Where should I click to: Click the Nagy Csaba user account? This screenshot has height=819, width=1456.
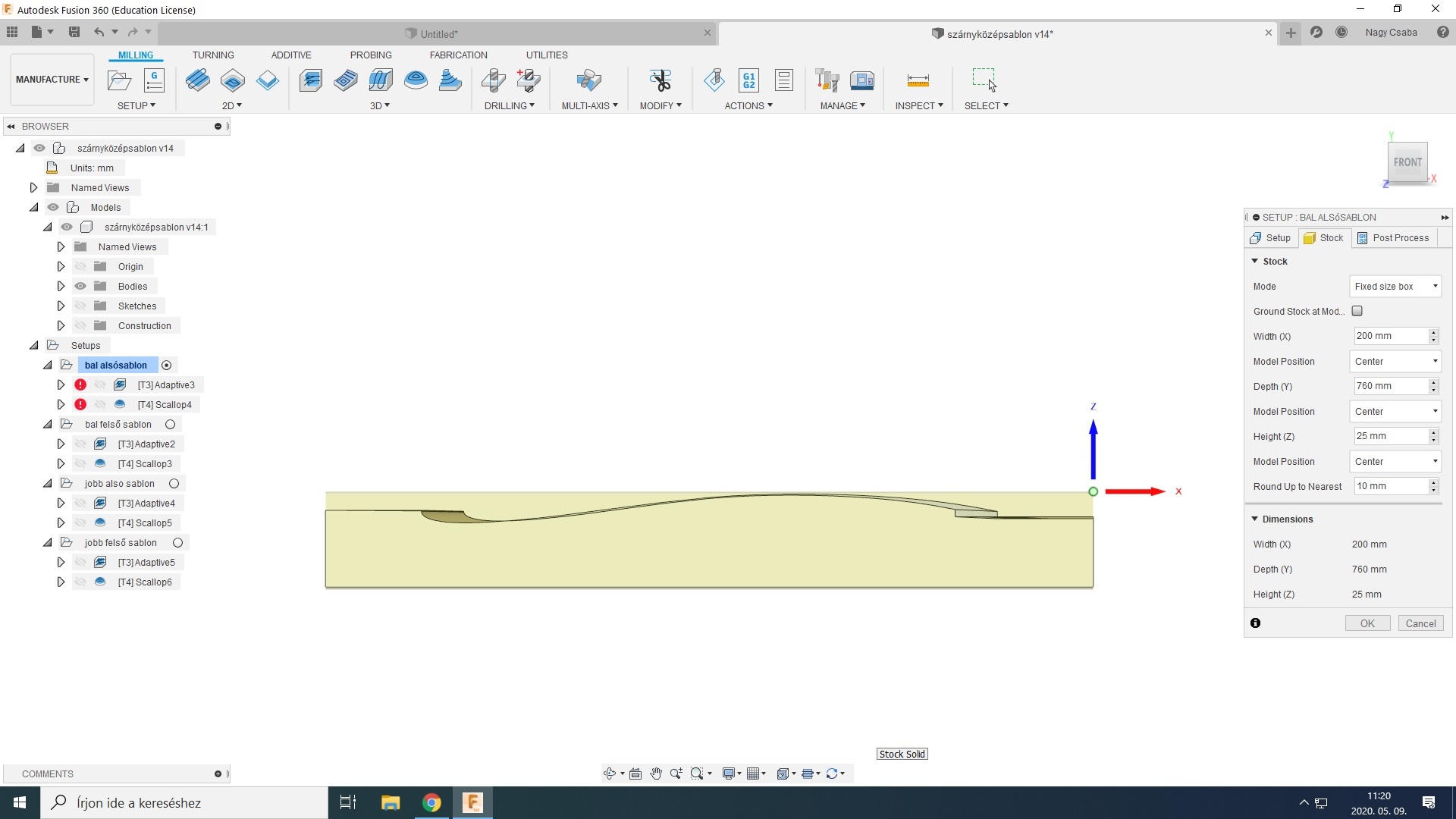coord(1391,32)
